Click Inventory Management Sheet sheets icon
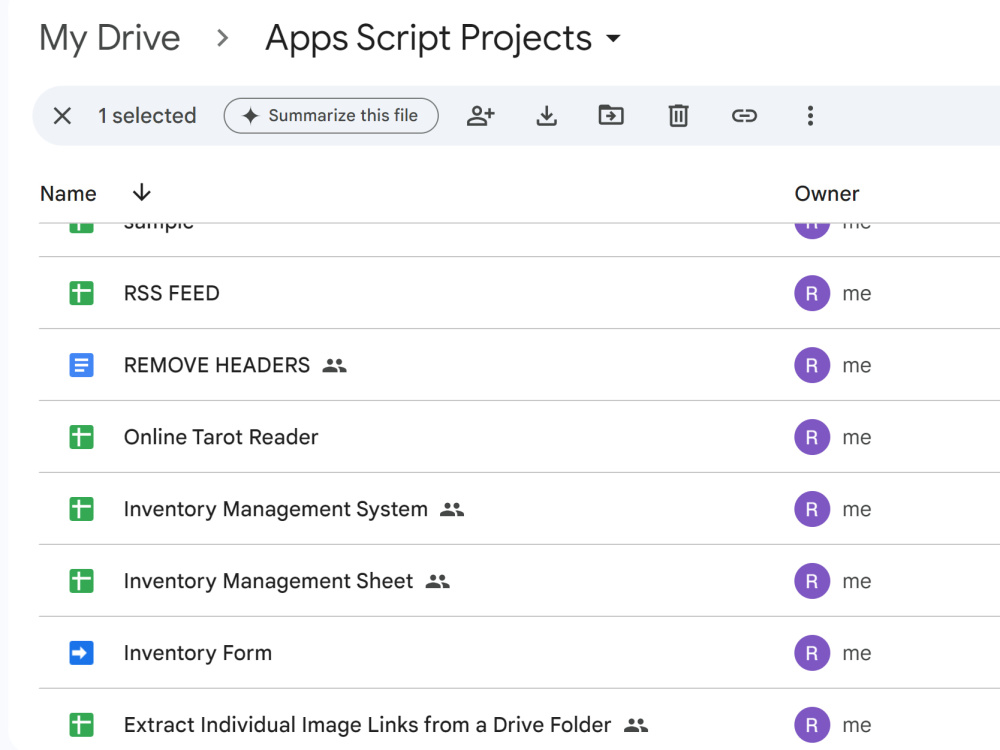Viewport: 1000px width, 750px height. point(81,581)
